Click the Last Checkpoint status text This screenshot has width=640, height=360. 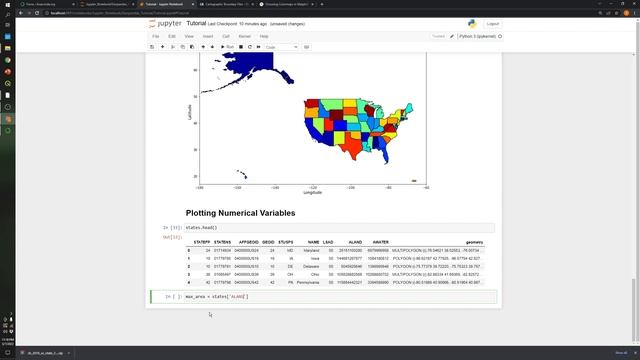[237, 24]
